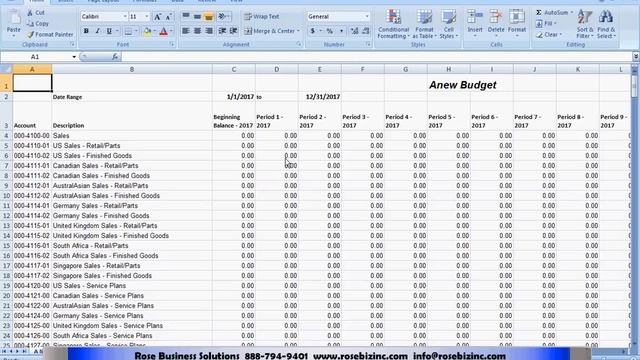Screen dimensions: 640x360
Task: Toggle Top Align
Action: pos(186,17)
